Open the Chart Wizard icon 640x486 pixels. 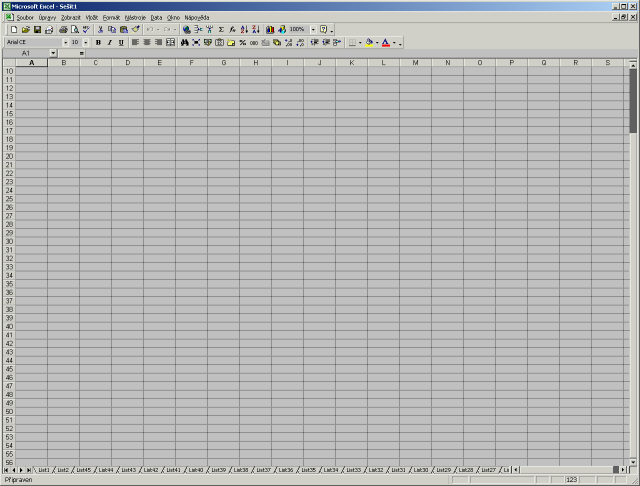click(x=270, y=30)
